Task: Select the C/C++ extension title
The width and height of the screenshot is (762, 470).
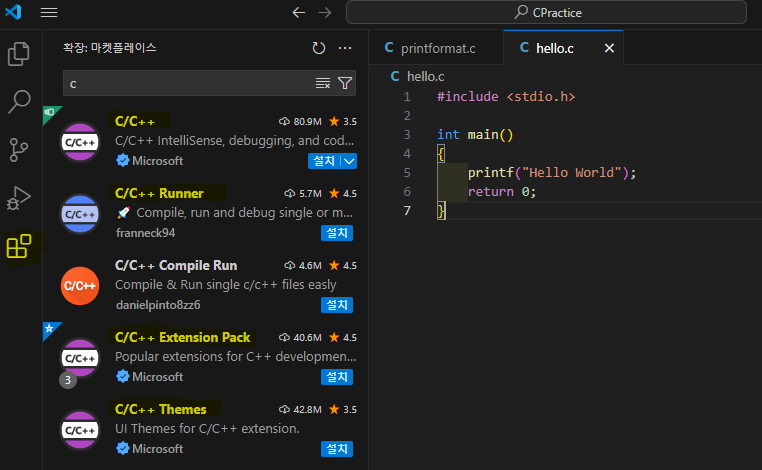Action: 135,121
